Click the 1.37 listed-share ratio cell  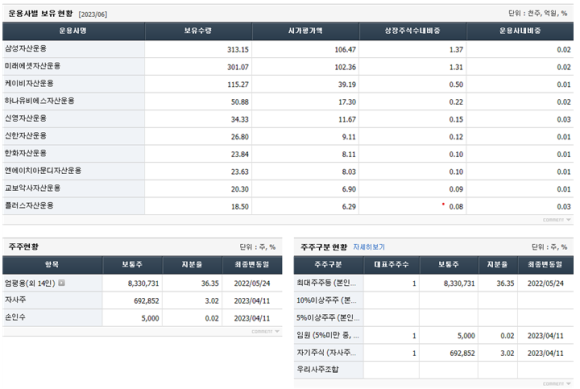point(456,50)
